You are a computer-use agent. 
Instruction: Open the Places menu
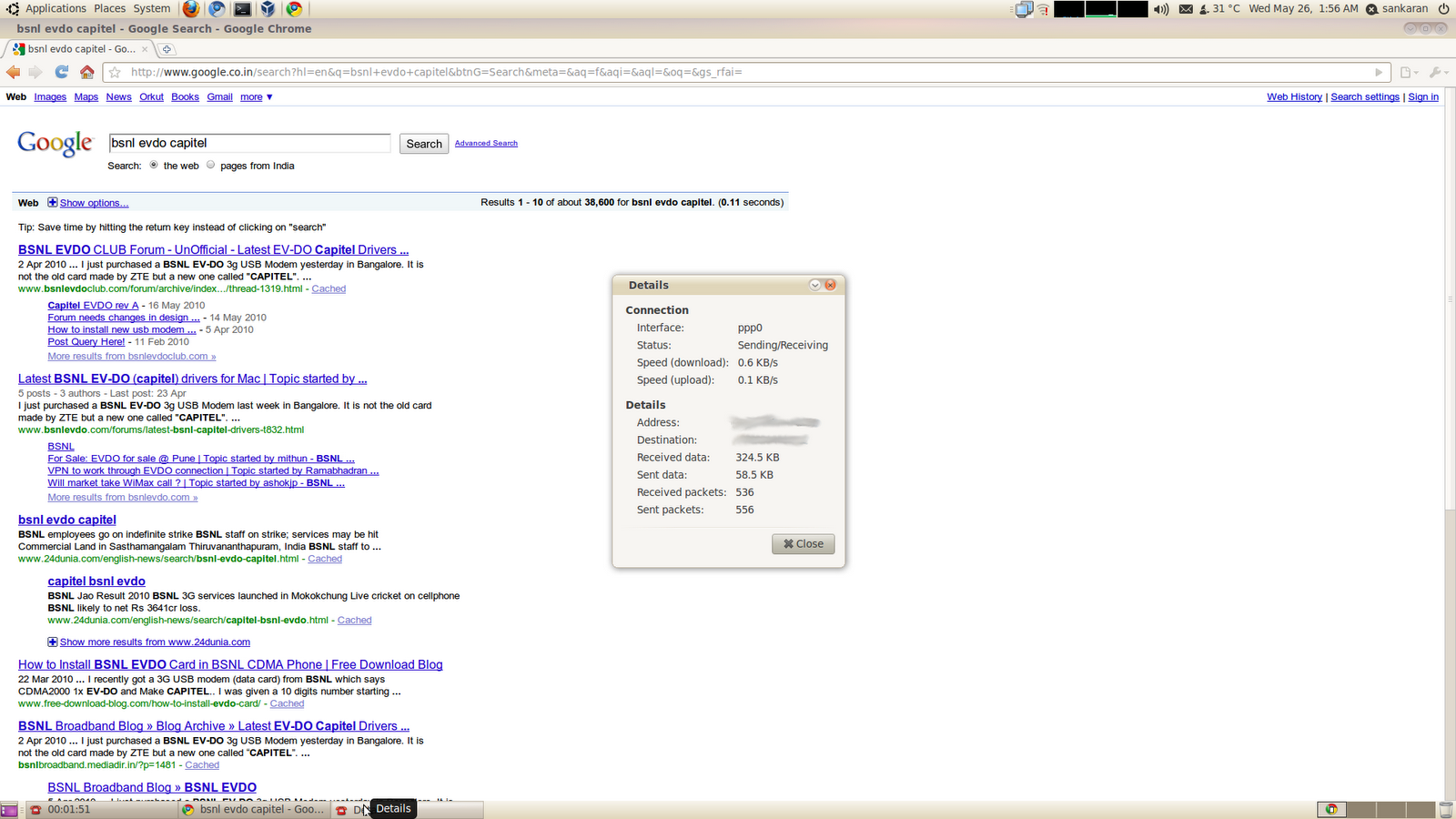109,9
